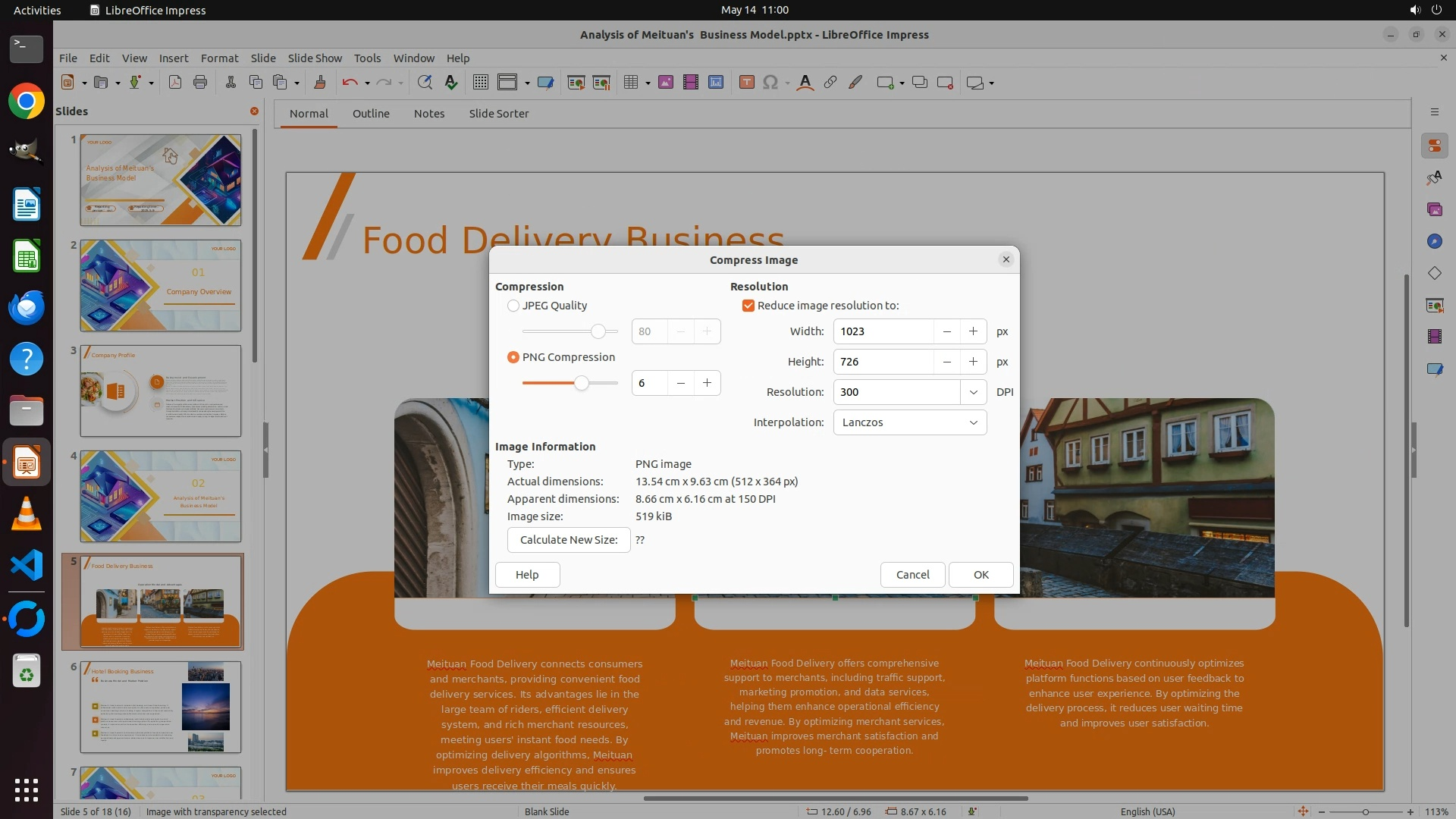Click the Display Grid toolbar icon
The width and height of the screenshot is (1456, 819).
(480, 83)
